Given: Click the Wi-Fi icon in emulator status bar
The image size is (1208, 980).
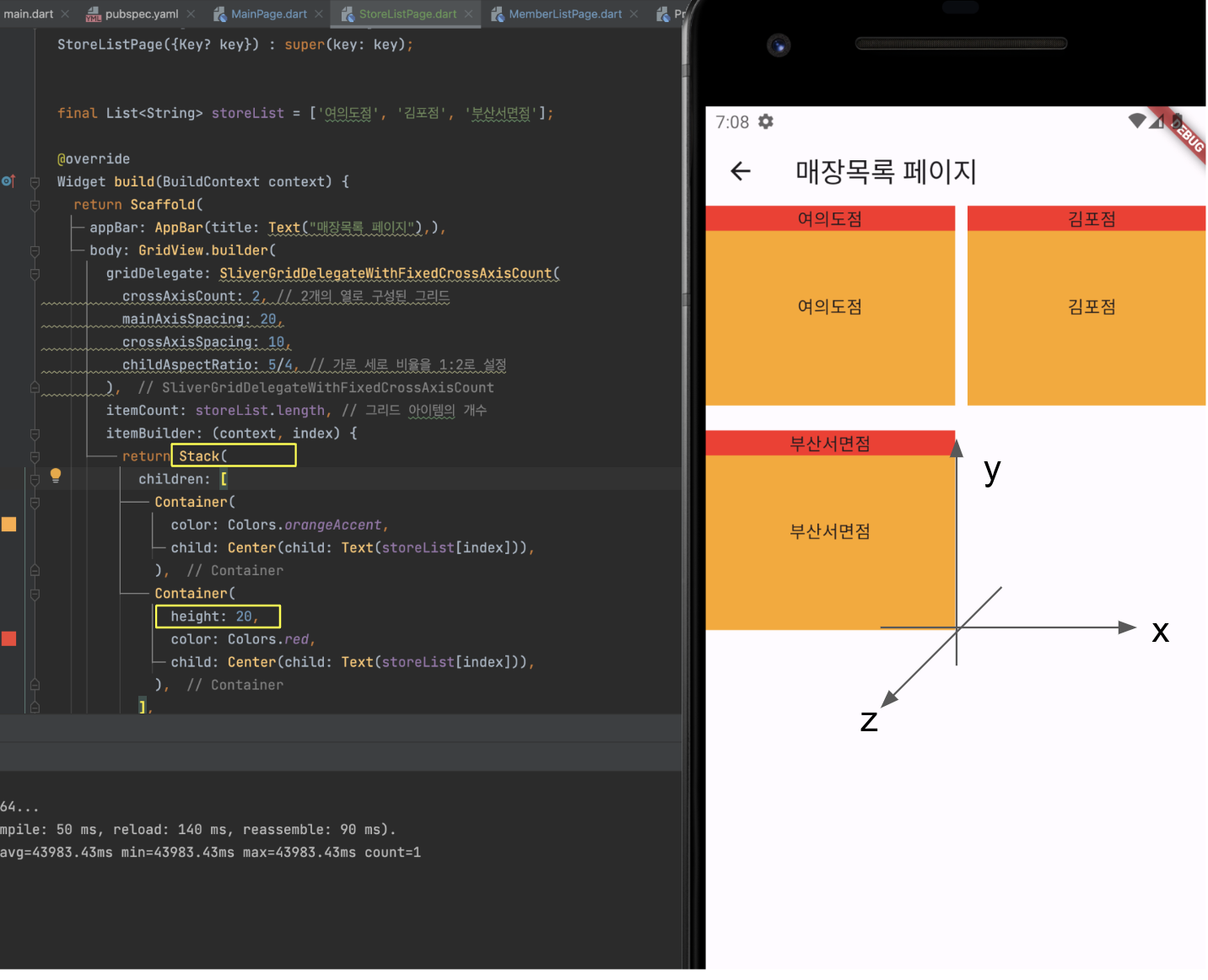Looking at the screenshot, I should tap(1137, 121).
